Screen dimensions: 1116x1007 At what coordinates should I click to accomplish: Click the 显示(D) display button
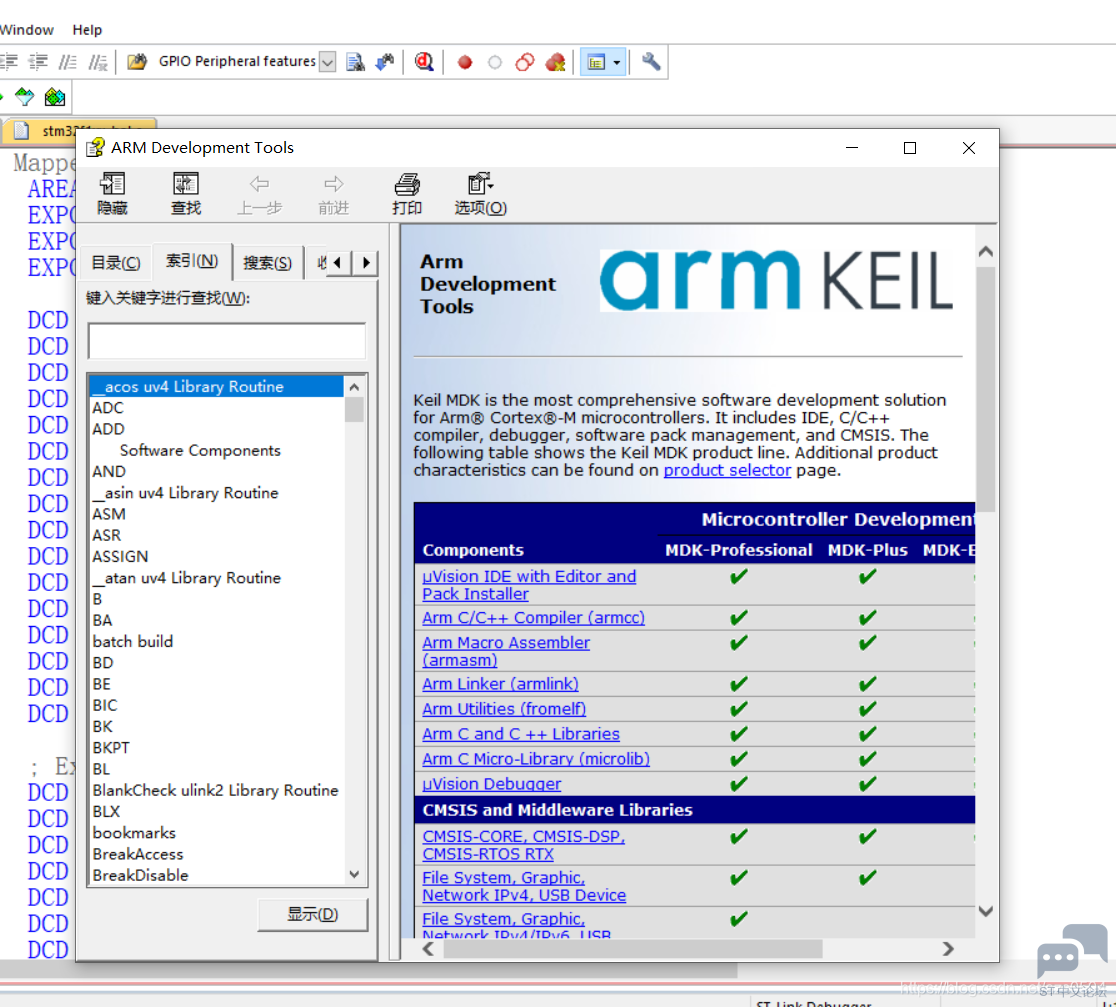[312, 914]
